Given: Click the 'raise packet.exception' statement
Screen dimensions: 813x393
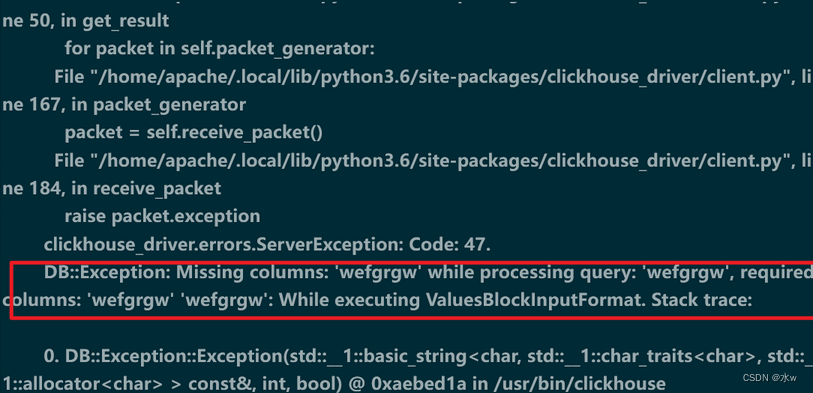Looking at the screenshot, I should (162, 216).
